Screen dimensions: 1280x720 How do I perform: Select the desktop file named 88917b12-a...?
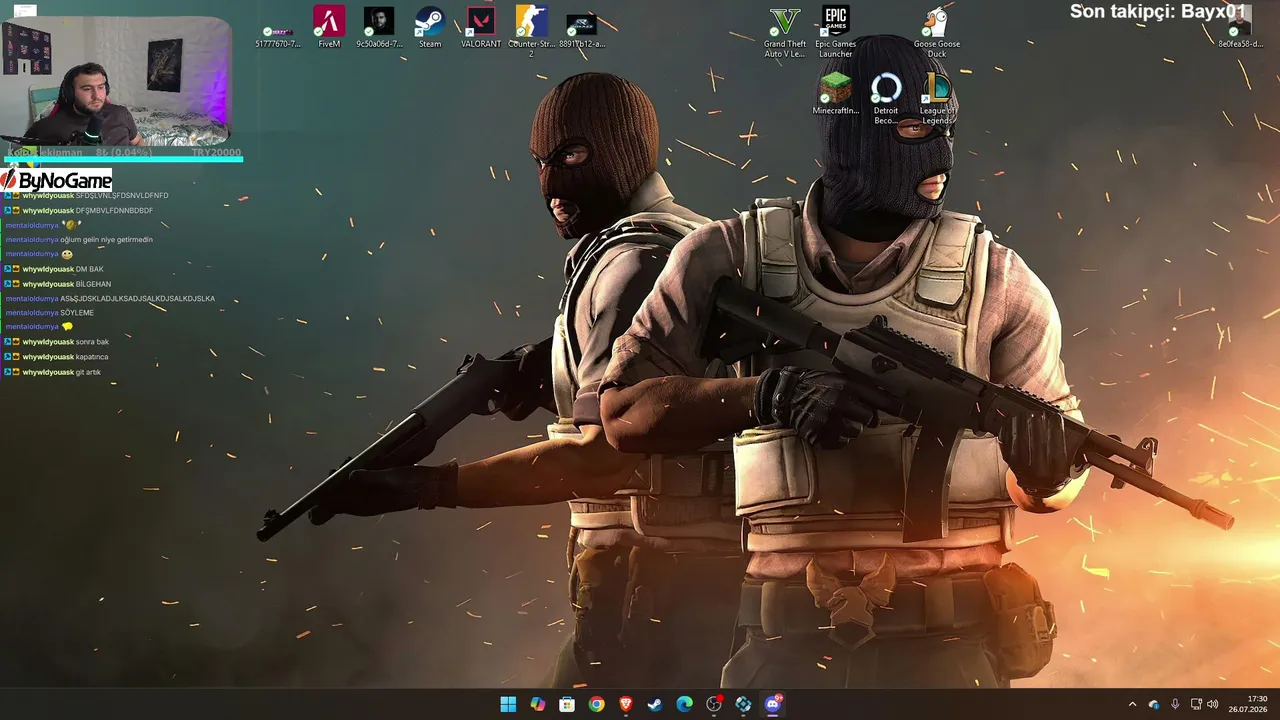(x=582, y=30)
